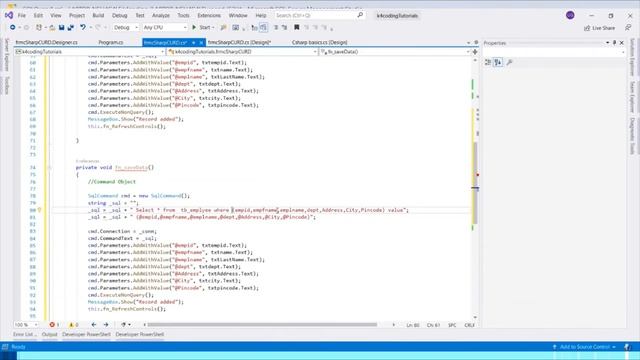Open the Build menu

[98, 16]
